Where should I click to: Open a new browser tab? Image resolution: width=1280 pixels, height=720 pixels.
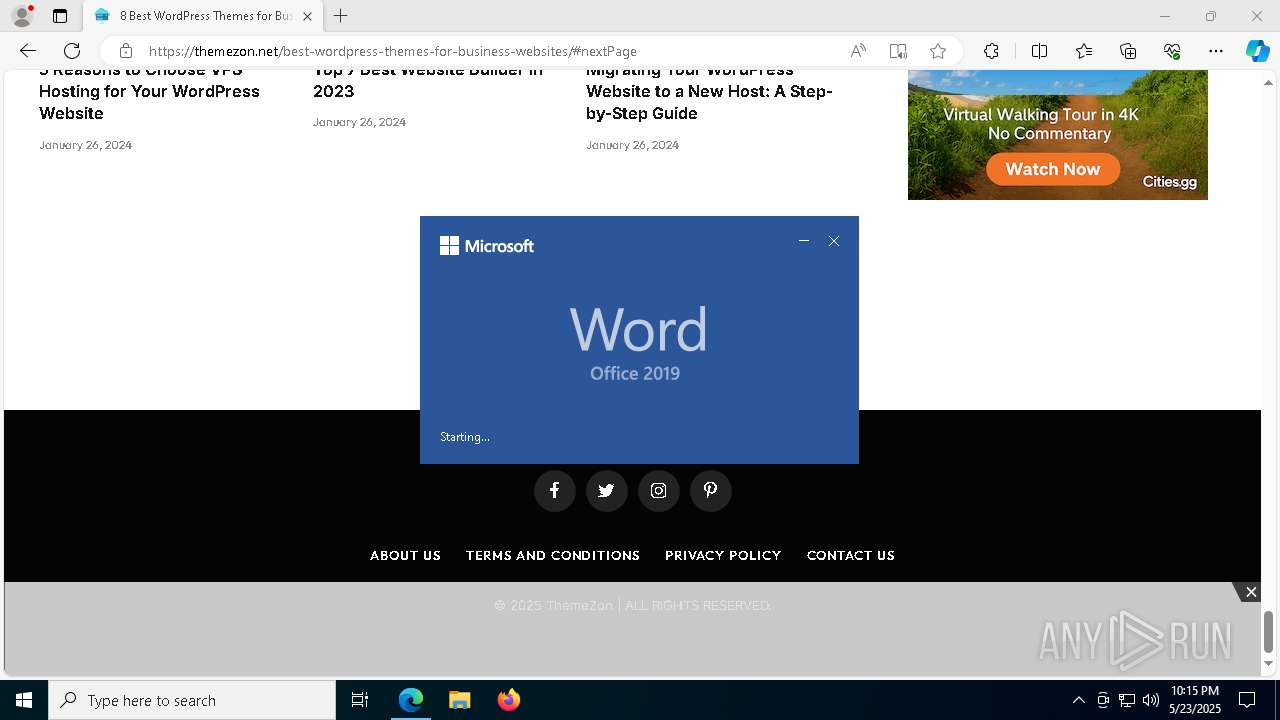click(x=341, y=16)
